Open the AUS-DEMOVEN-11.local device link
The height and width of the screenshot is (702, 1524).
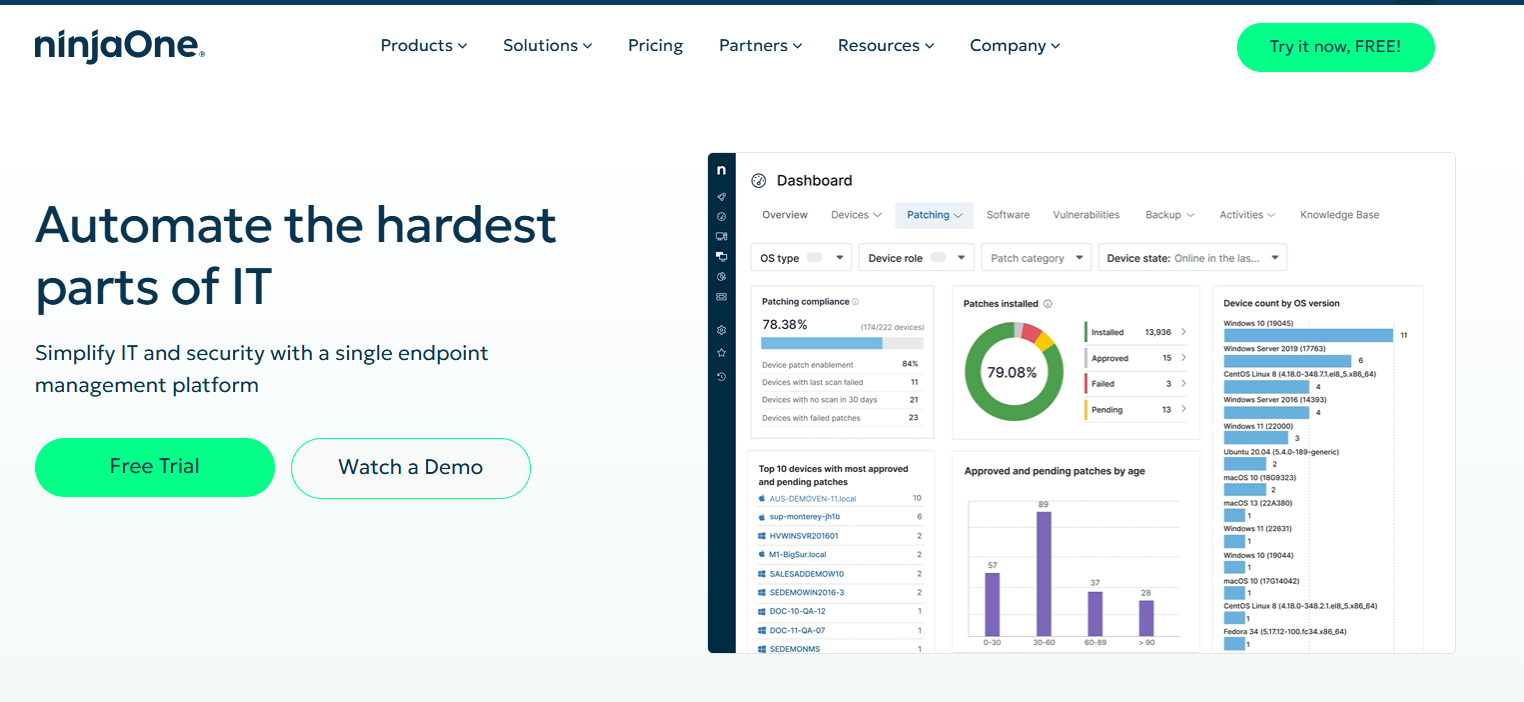click(813, 498)
